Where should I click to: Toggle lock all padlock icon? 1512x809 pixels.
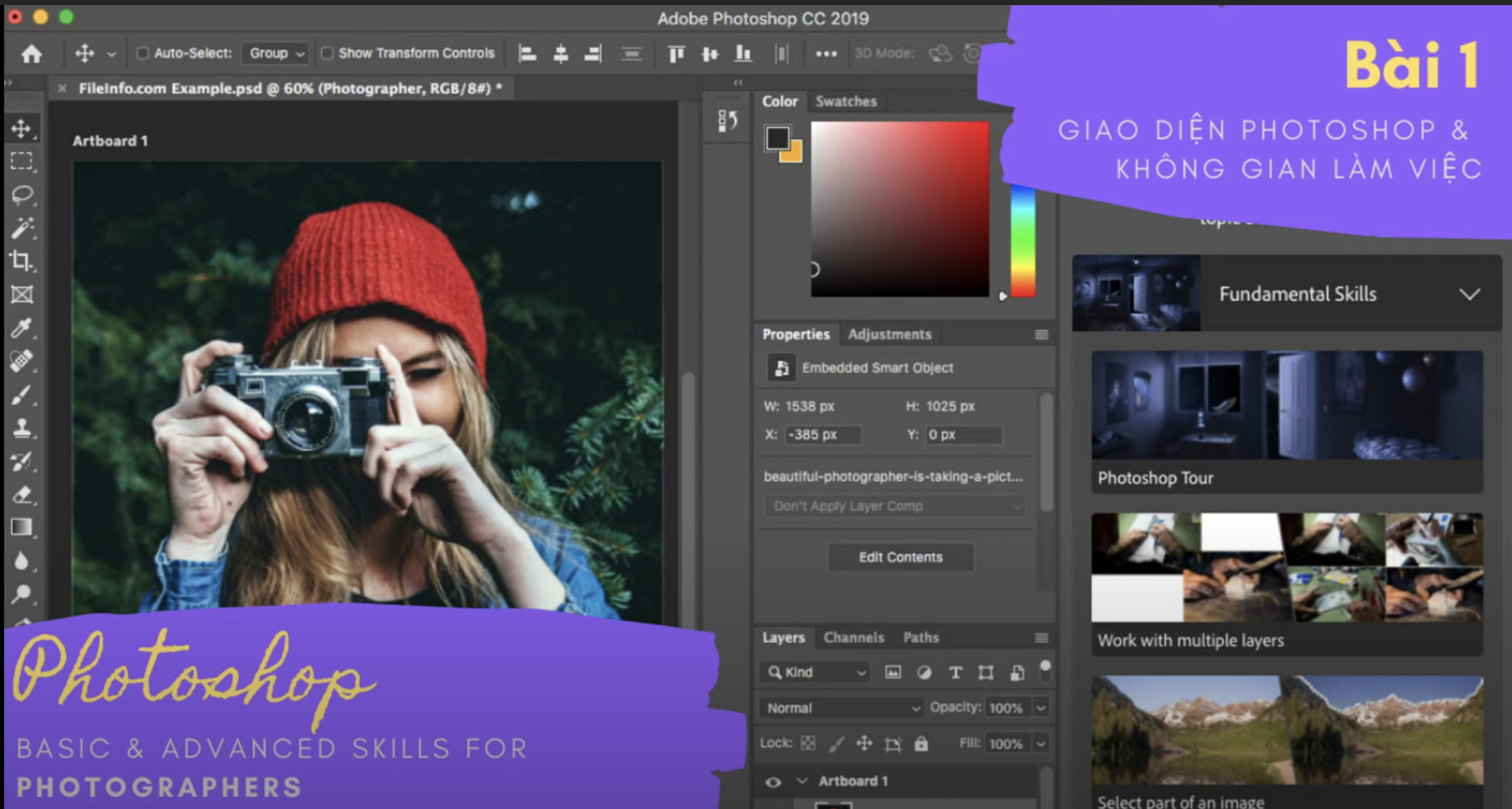click(921, 743)
